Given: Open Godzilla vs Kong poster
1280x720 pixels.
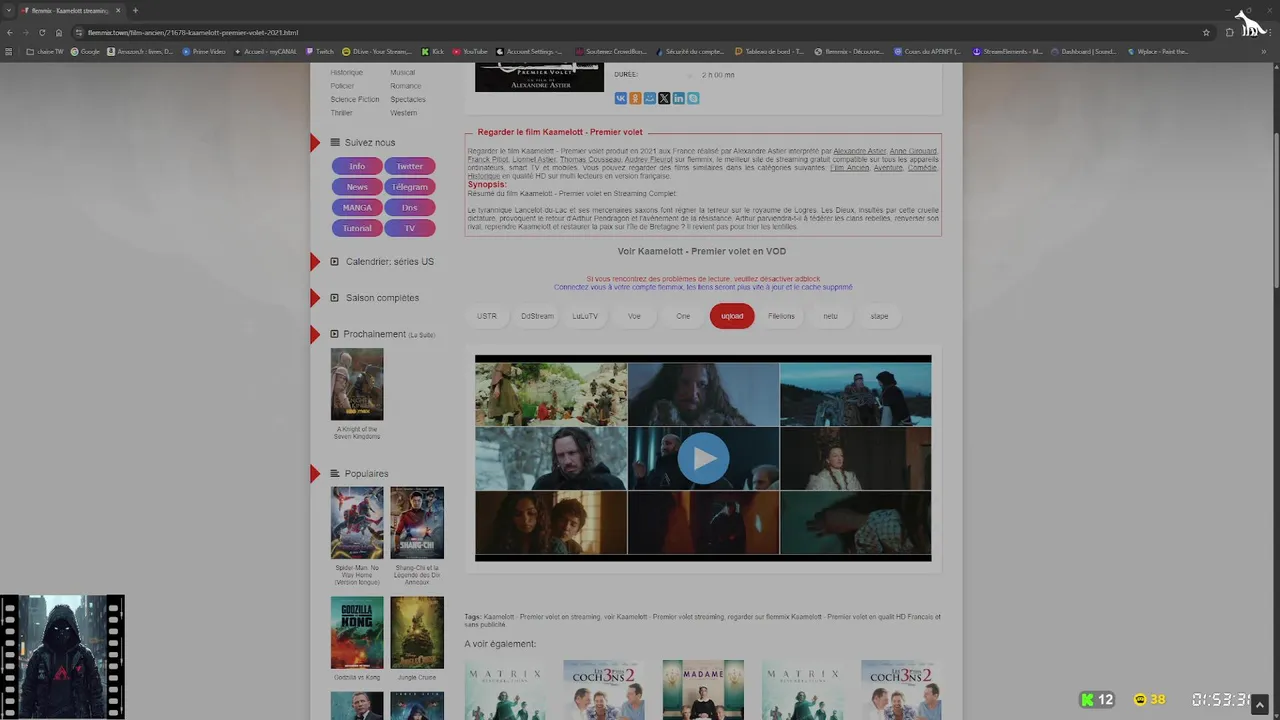Looking at the screenshot, I should coord(357,633).
